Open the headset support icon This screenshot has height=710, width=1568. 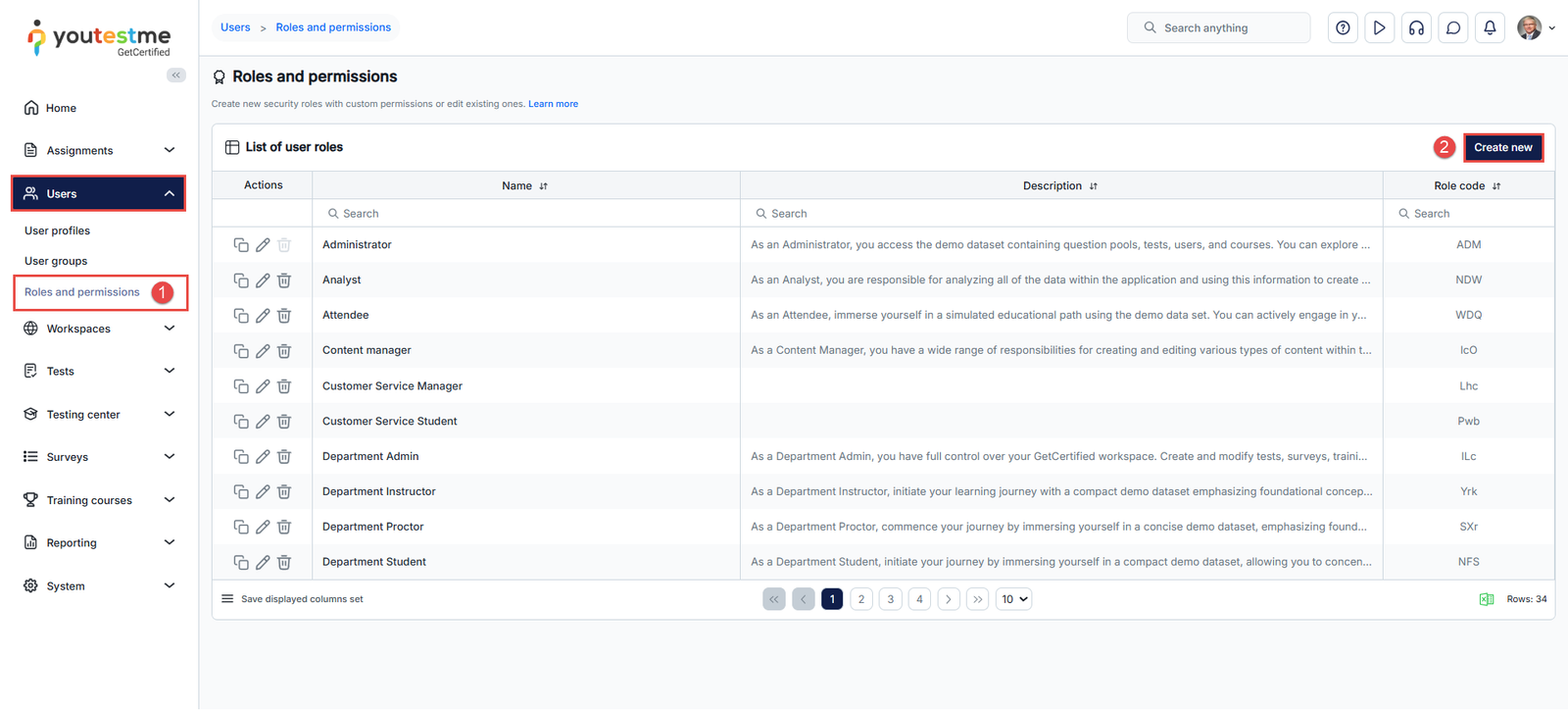(x=1416, y=28)
